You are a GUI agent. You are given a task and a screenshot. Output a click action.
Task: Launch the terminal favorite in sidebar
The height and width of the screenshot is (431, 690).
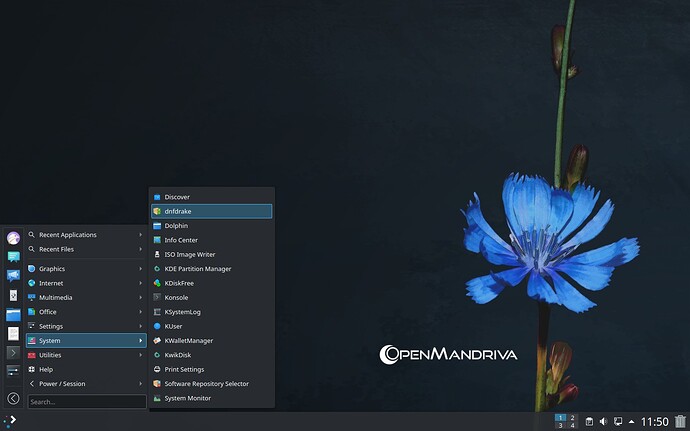tap(13, 353)
